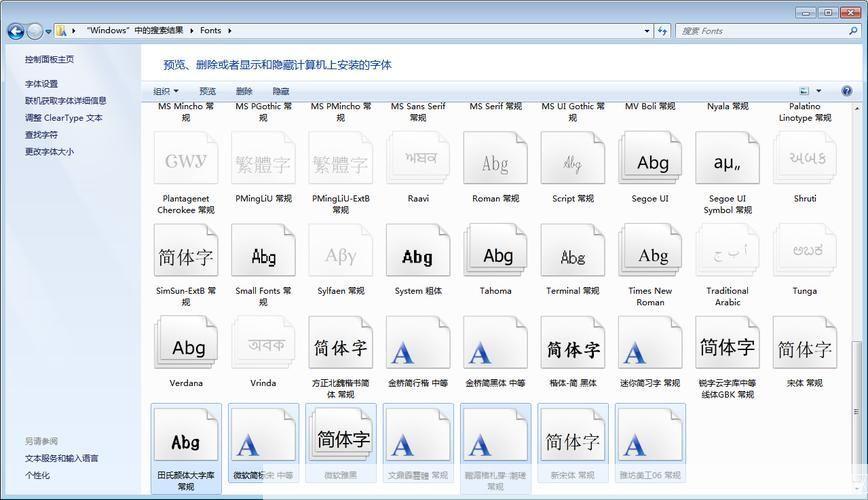Open recent pages dropdown next to forward button
This screenshot has height=500, width=868.
(48, 32)
